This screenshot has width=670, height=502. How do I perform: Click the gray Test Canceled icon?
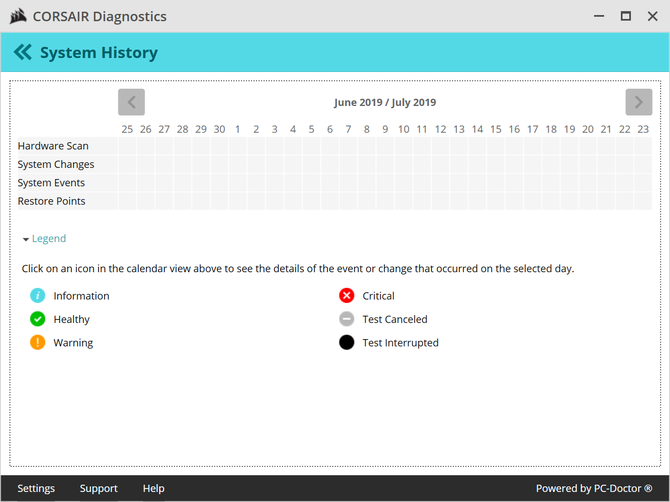[347, 319]
